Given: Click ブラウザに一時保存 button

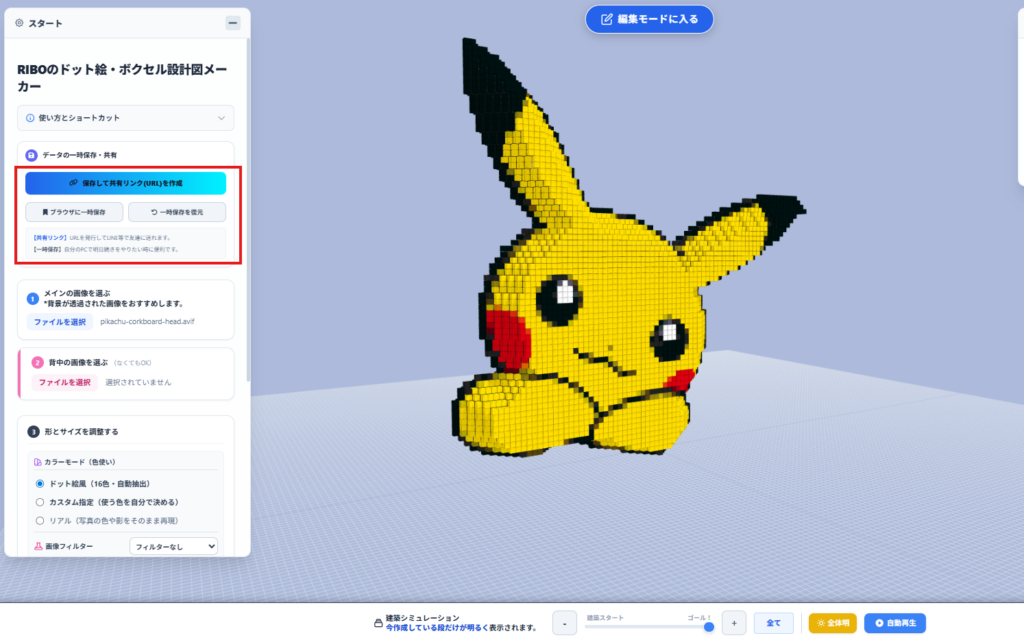Looking at the screenshot, I should coord(74,212).
